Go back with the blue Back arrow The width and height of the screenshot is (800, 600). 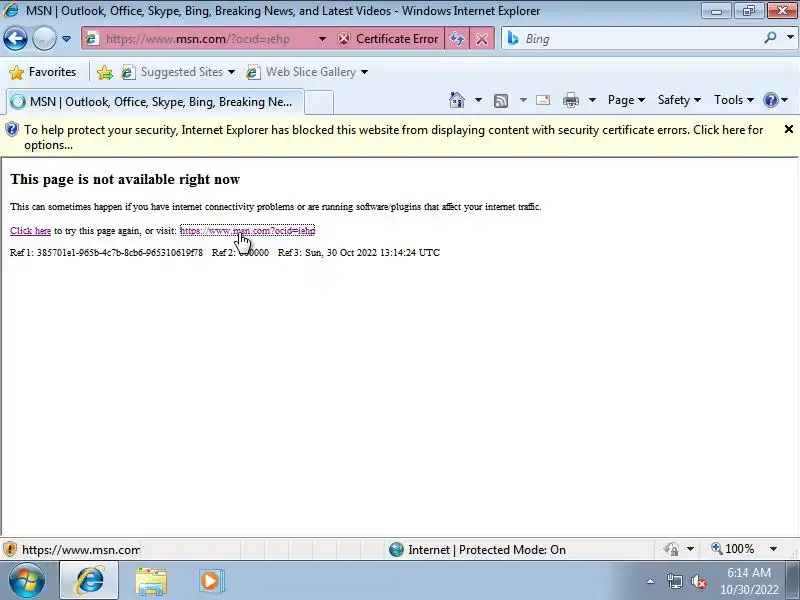point(15,39)
